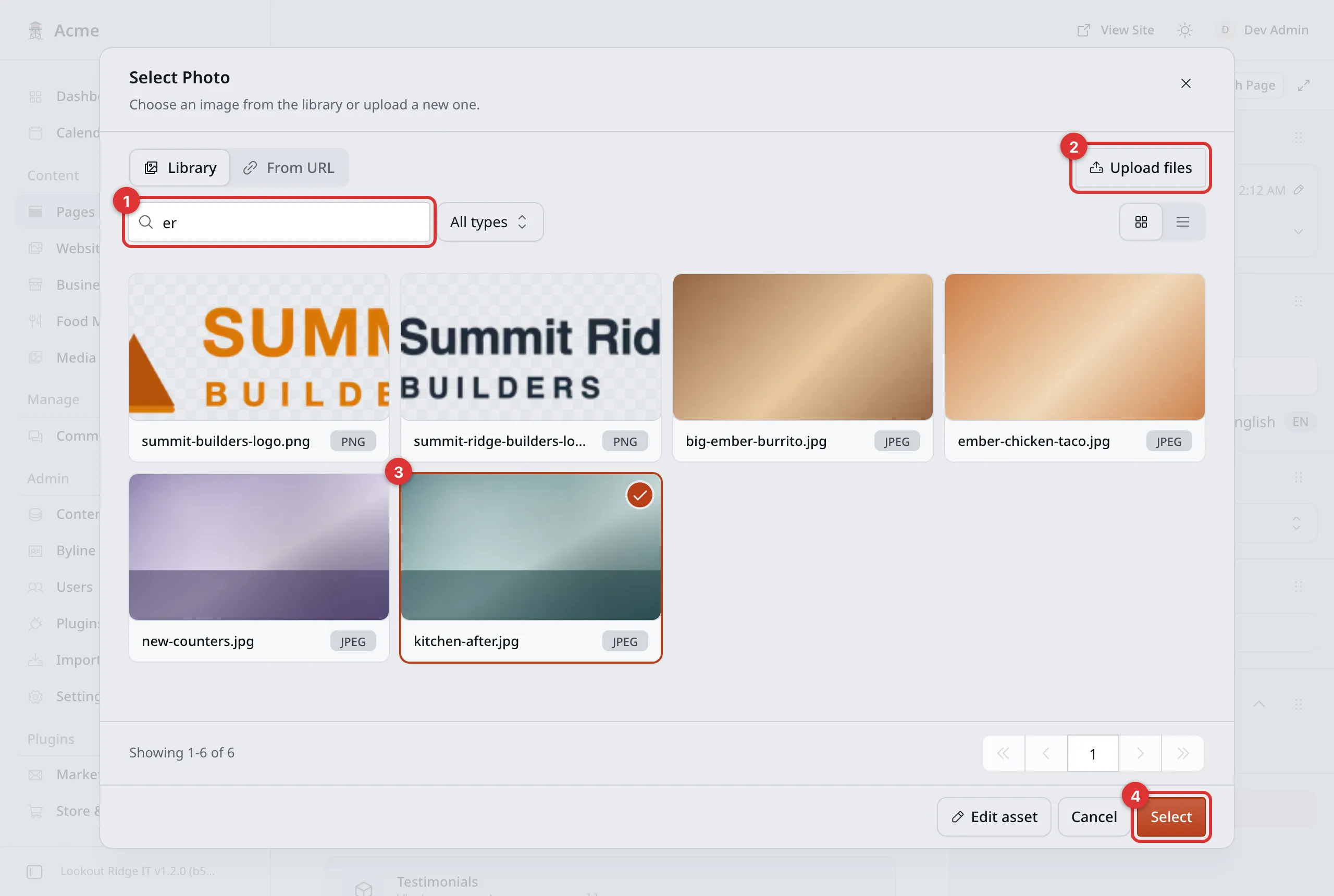Click the pencil edit icon near 2:12 AM
1334x896 pixels.
tap(1299, 190)
